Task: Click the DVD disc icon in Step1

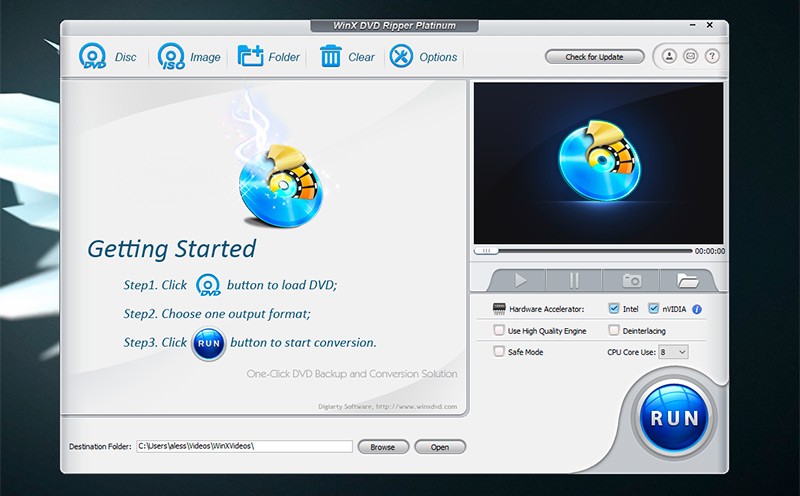Action: pyautogui.click(x=209, y=285)
